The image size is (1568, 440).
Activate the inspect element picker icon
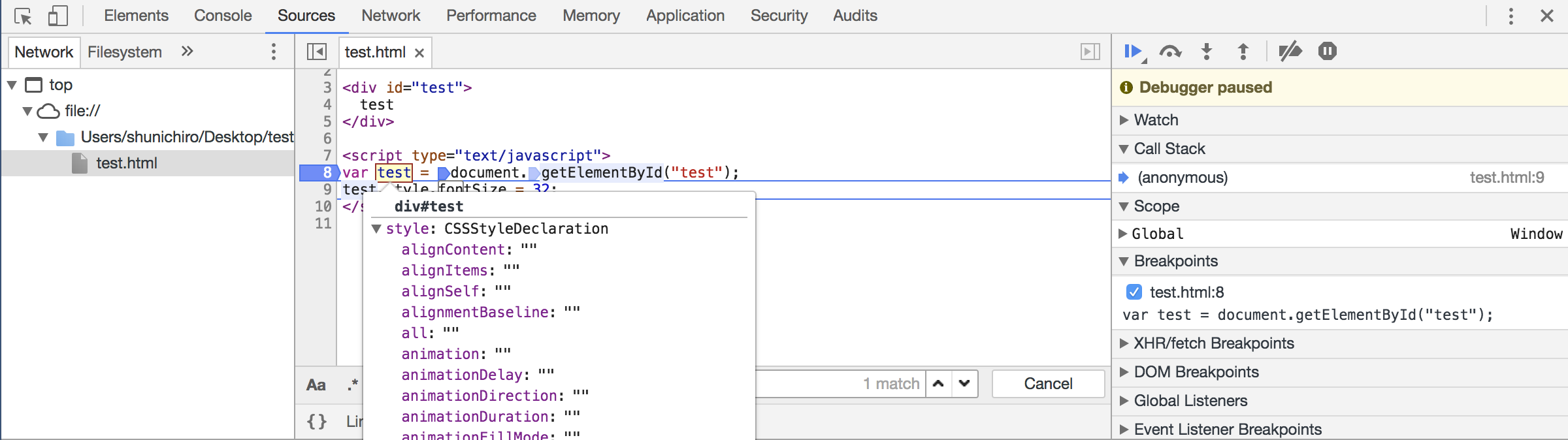23,16
